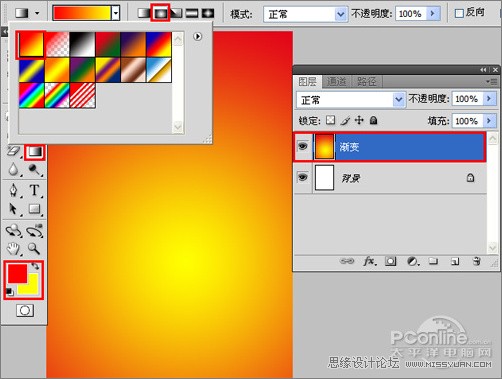The image size is (502, 379).
Task: Pick copper gradient preset
Action: 133,70
